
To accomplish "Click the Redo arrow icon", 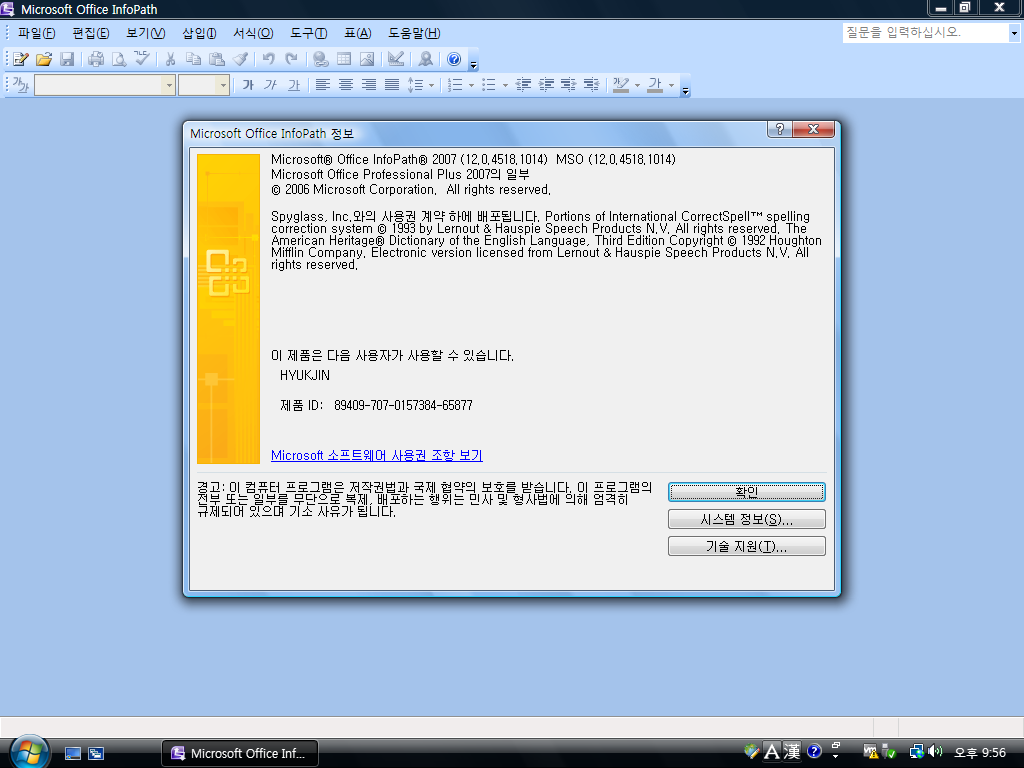I will pos(291,59).
